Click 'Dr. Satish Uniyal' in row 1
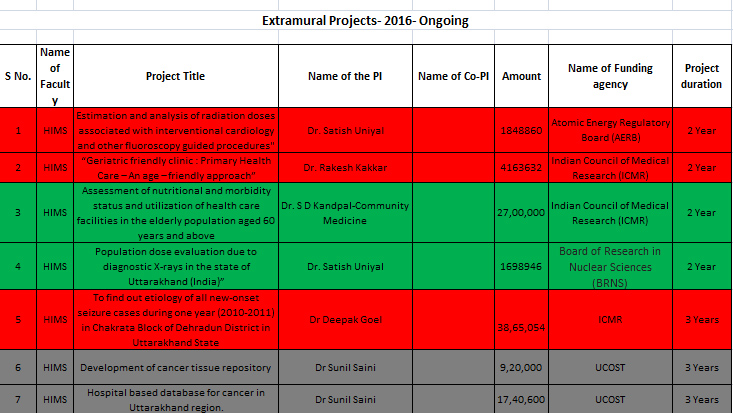This screenshot has height=413, width=733. coord(345,130)
